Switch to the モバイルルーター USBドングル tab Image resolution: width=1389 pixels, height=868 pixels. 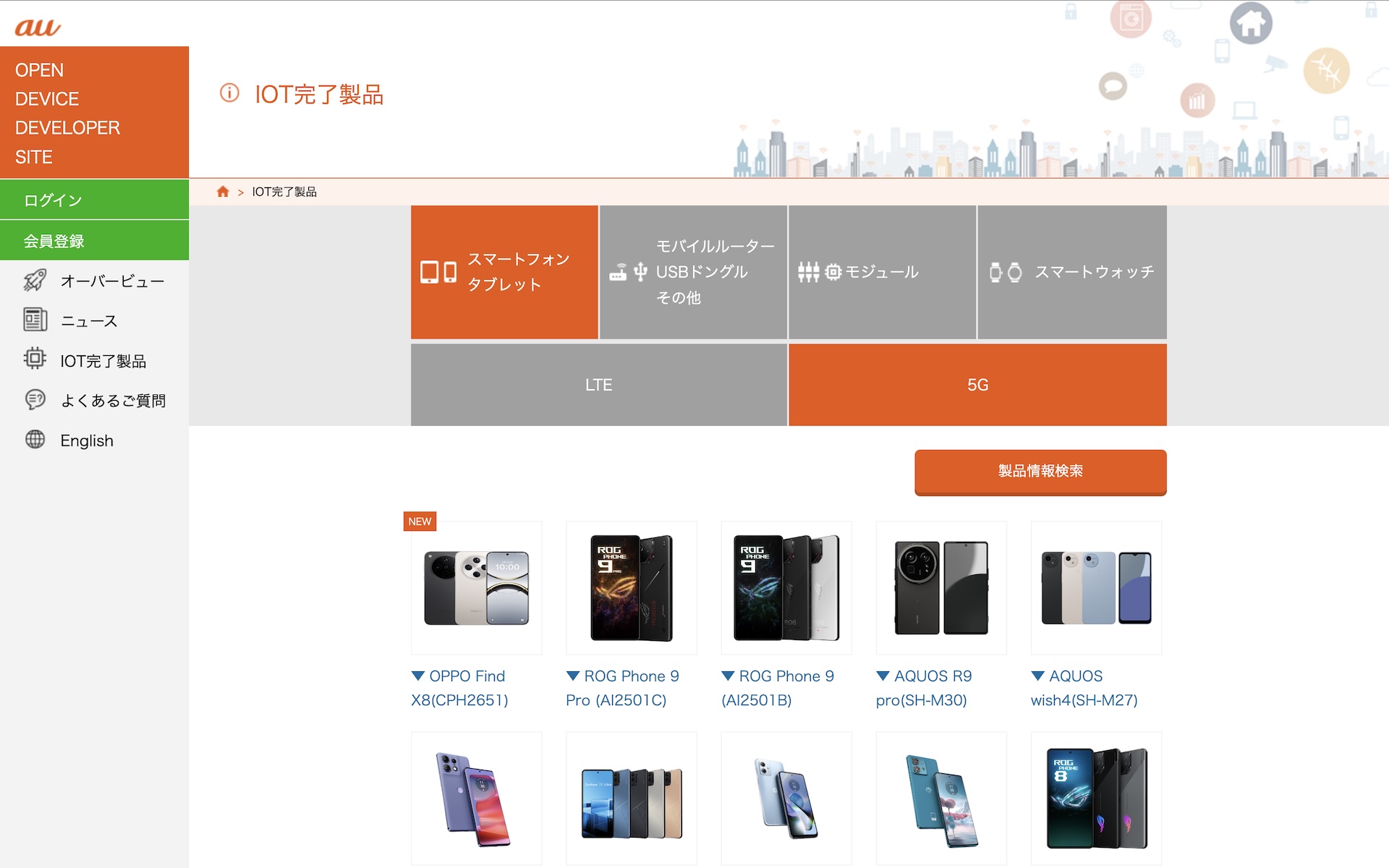click(693, 272)
